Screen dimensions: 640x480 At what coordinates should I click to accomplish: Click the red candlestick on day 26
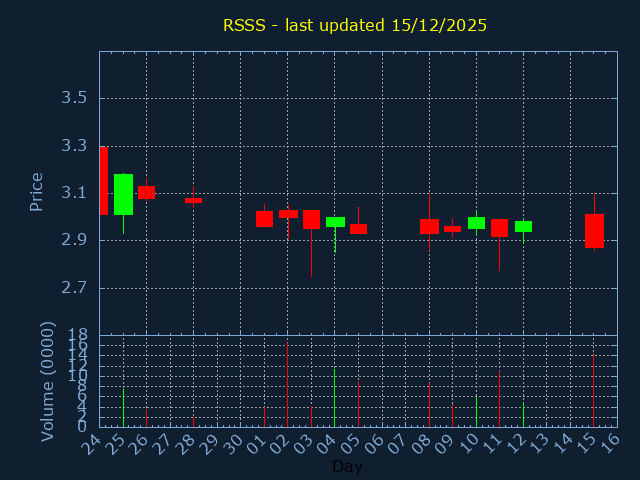[x=146, y=192]
